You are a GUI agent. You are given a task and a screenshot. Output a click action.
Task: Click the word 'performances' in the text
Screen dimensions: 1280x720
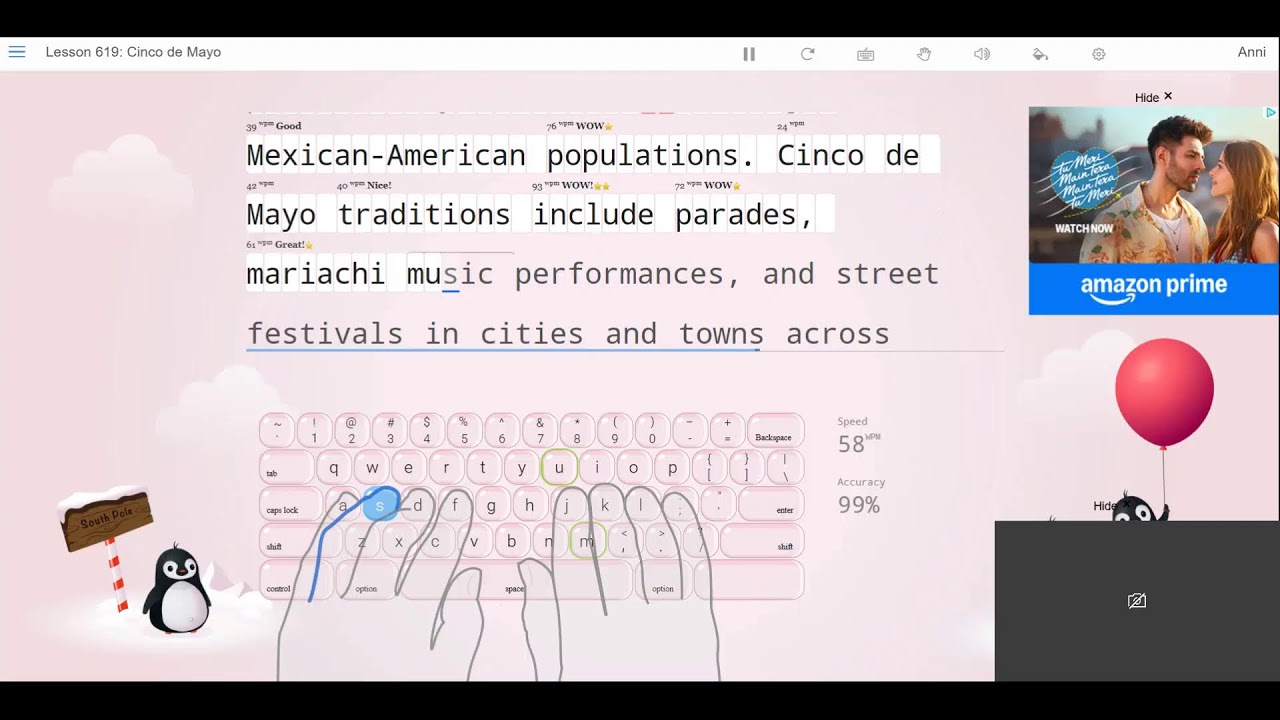coord(618,274)
